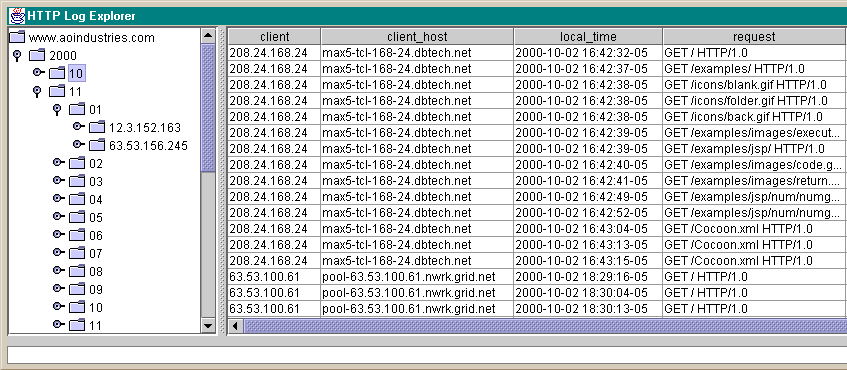This screenshot has height=370, width=847.
Task: Click the status text field at bottom
Action: coord(427,354)
